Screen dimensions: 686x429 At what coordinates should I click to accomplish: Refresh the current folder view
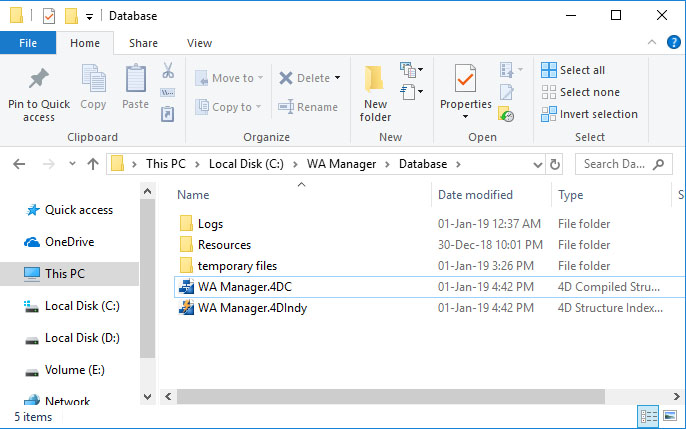[555, 164]
